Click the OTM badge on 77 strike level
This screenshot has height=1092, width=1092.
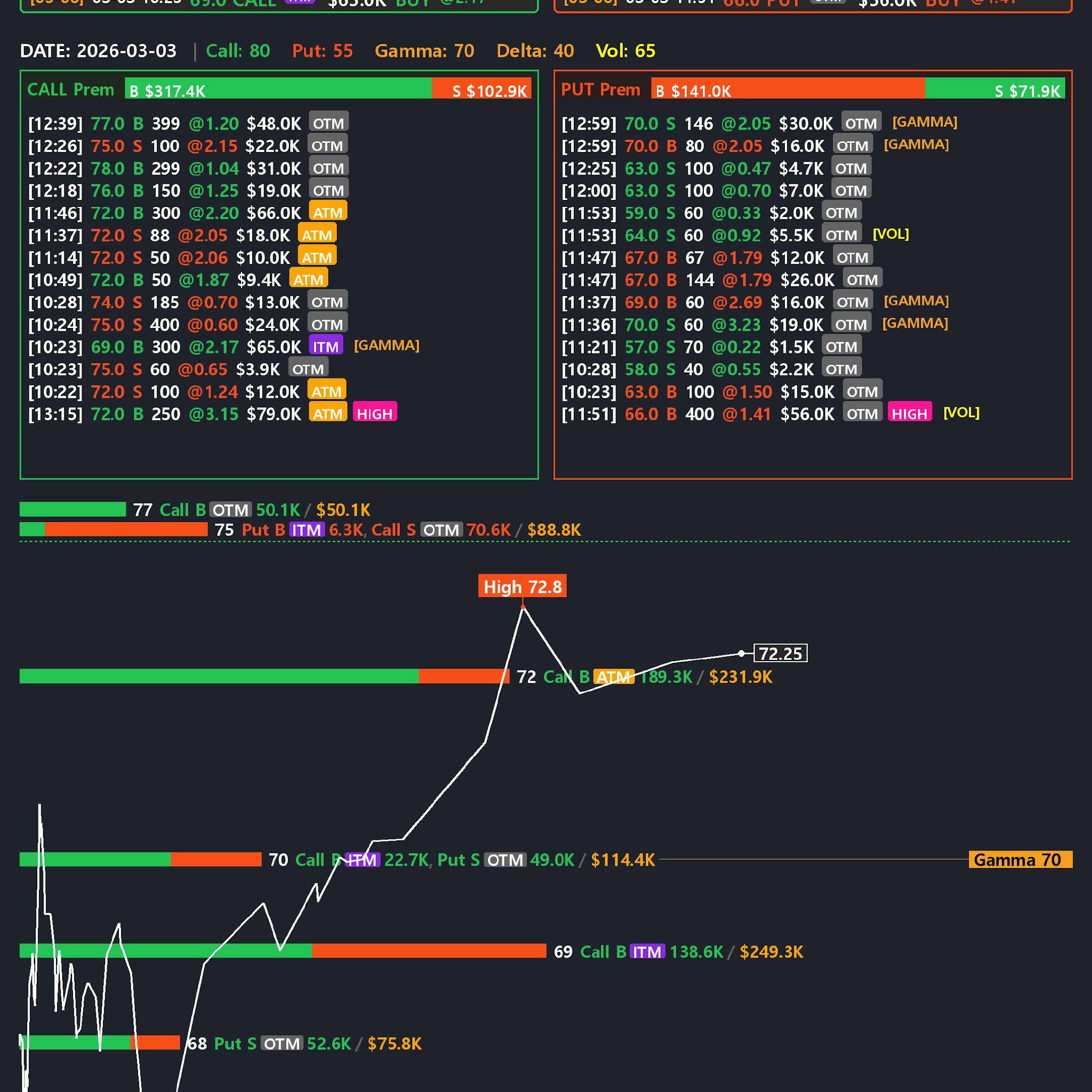coord(230,510)
